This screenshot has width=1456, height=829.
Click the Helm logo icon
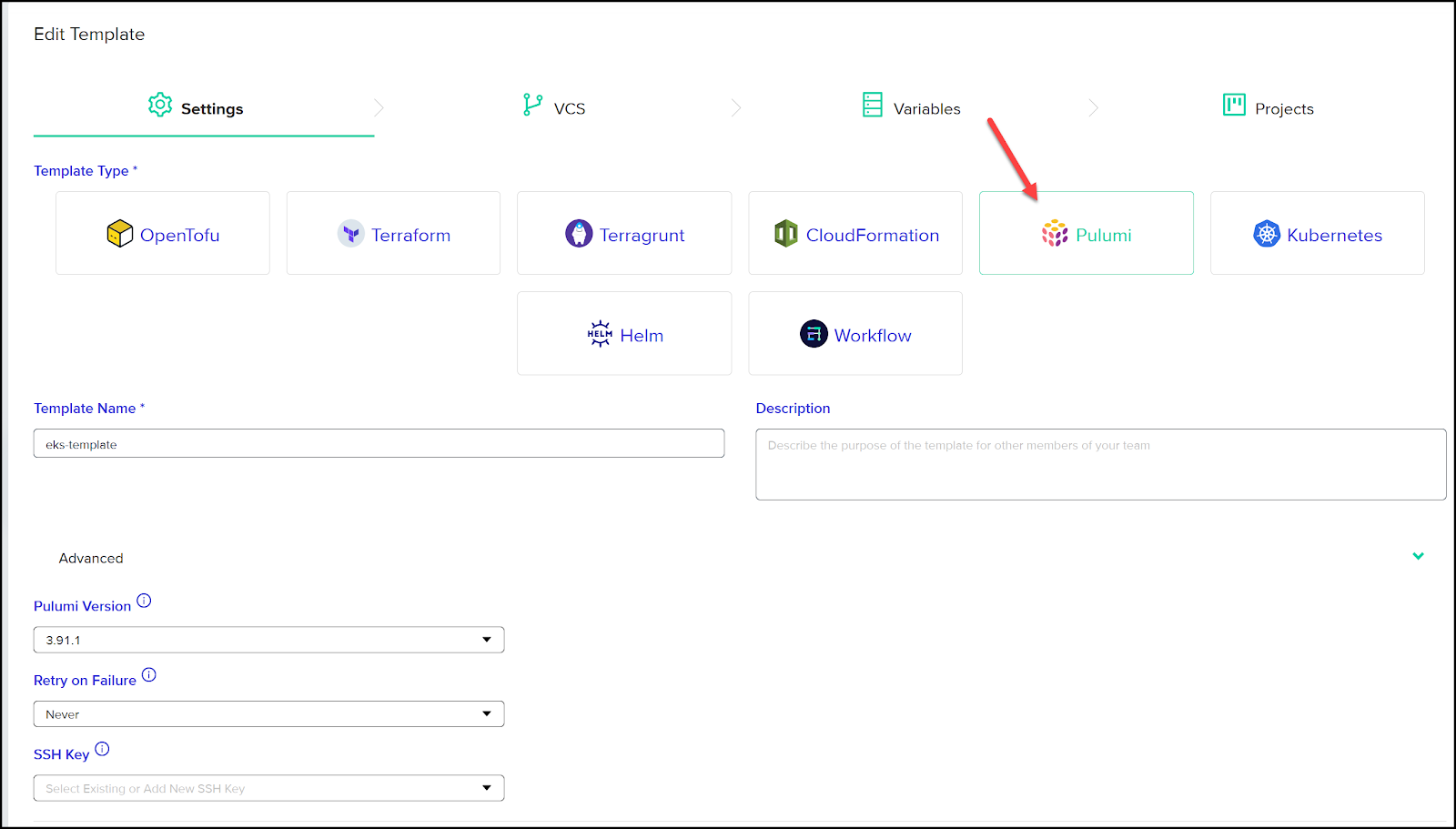click(x=600, y=334)
